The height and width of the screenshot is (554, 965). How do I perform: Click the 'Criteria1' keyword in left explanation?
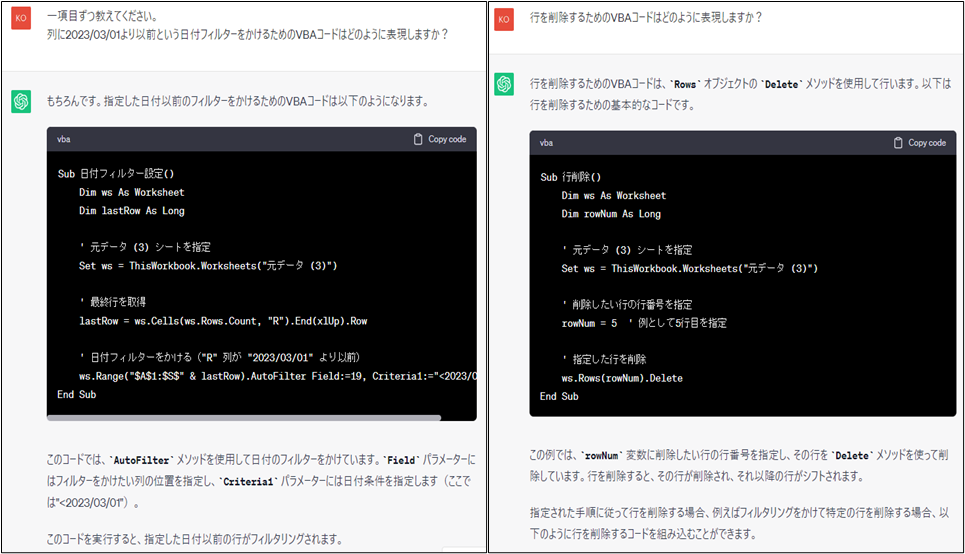coord(248,482)
